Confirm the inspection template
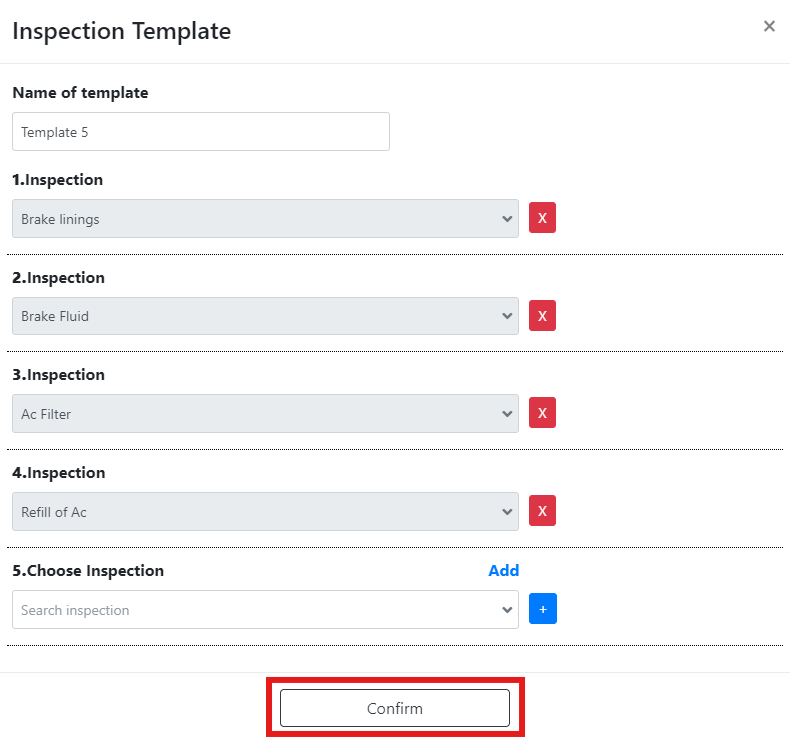 [394, 708]
